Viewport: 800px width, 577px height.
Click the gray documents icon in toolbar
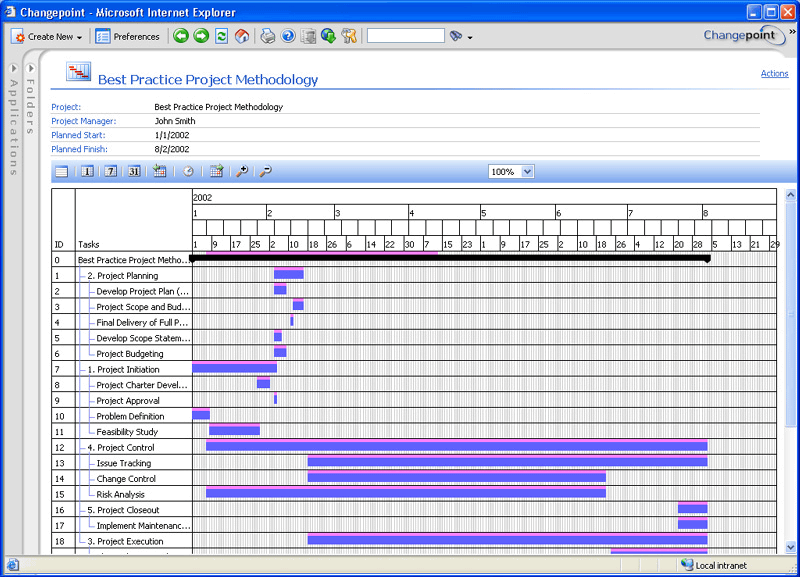[x=309, y=36]
